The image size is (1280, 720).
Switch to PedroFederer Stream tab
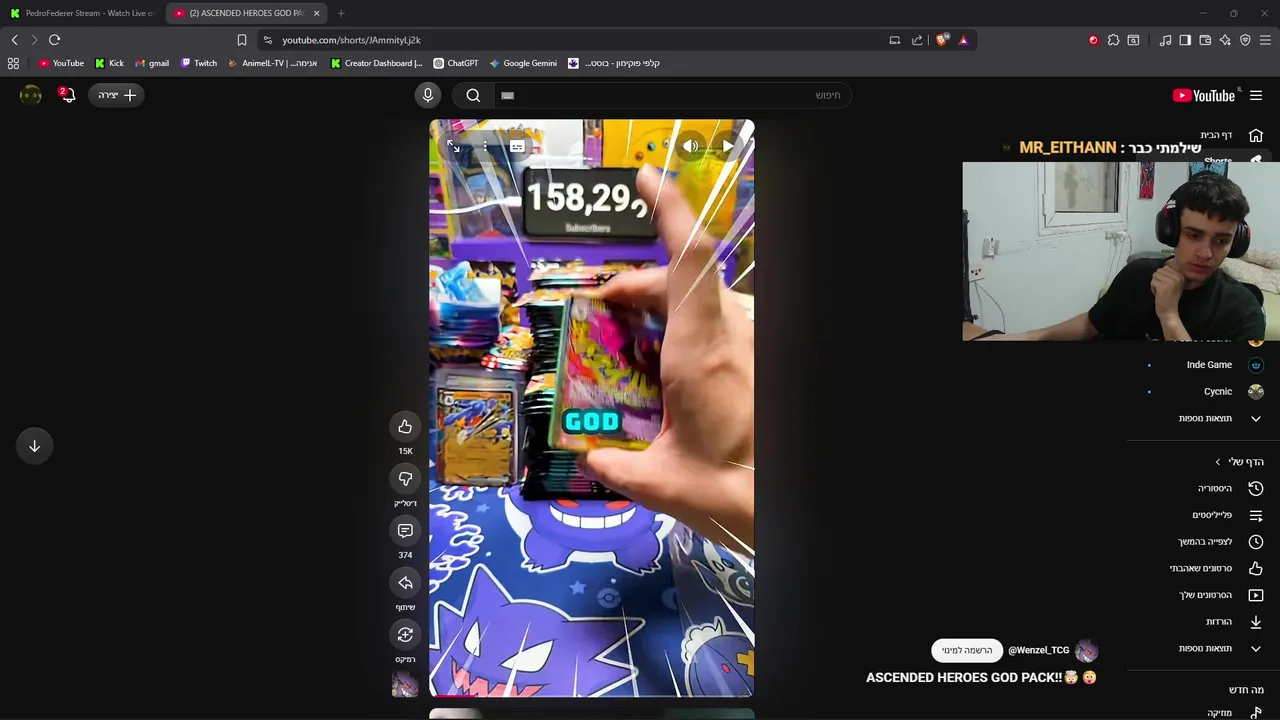(x=82, y=13)
